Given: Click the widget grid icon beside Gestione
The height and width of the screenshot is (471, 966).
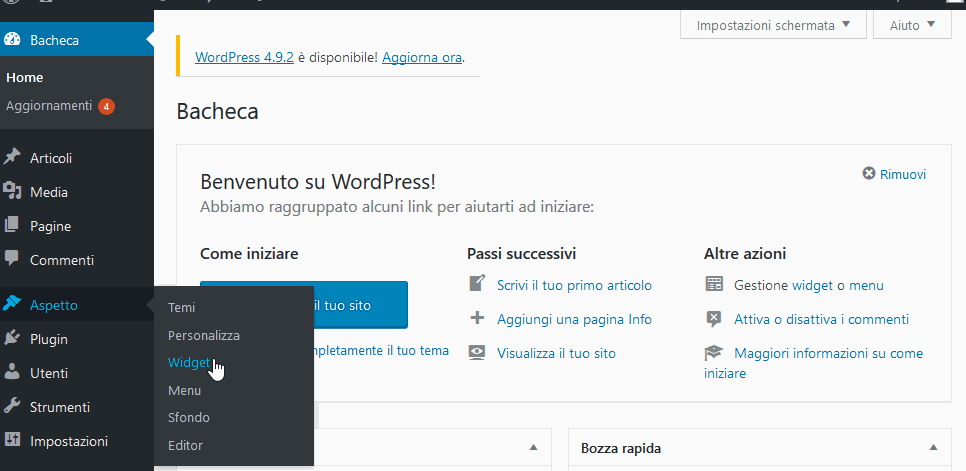Looking at the screenshot, I should click(x=713, y=284).
